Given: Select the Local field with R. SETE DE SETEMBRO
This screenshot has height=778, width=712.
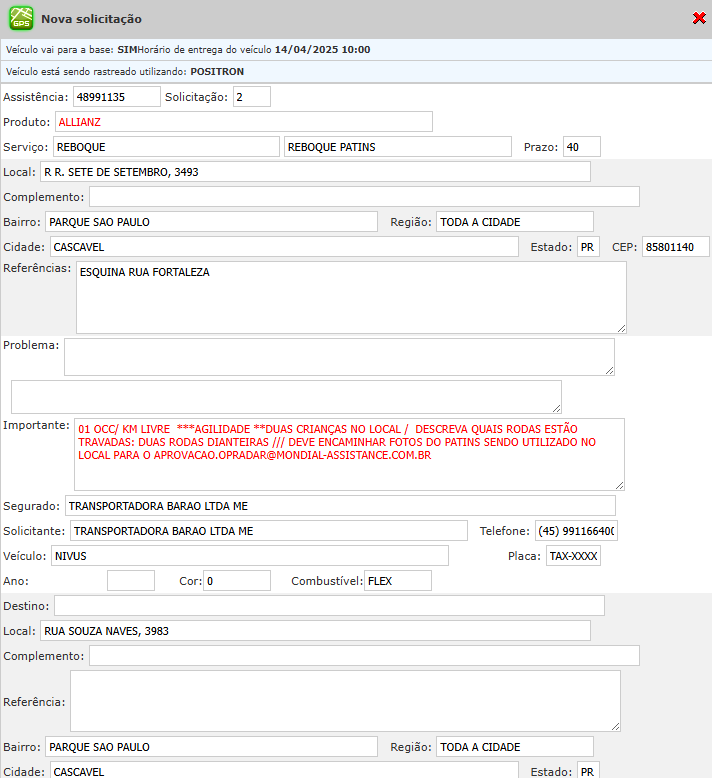Looking at the screenshot, I should point(314,172).
